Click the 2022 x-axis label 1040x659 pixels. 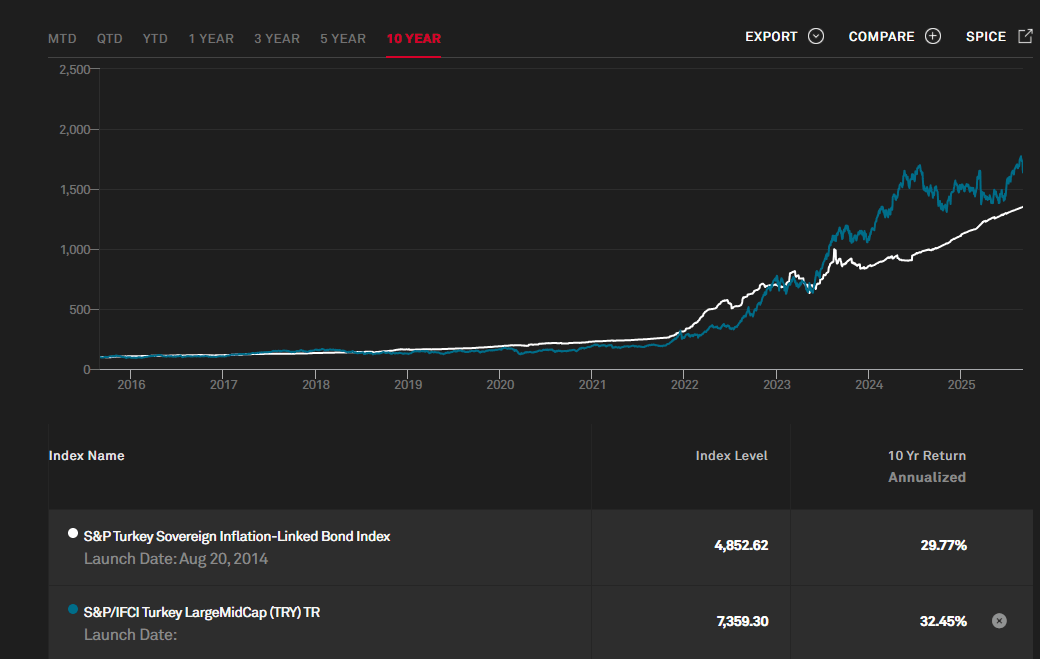(684, 385)
